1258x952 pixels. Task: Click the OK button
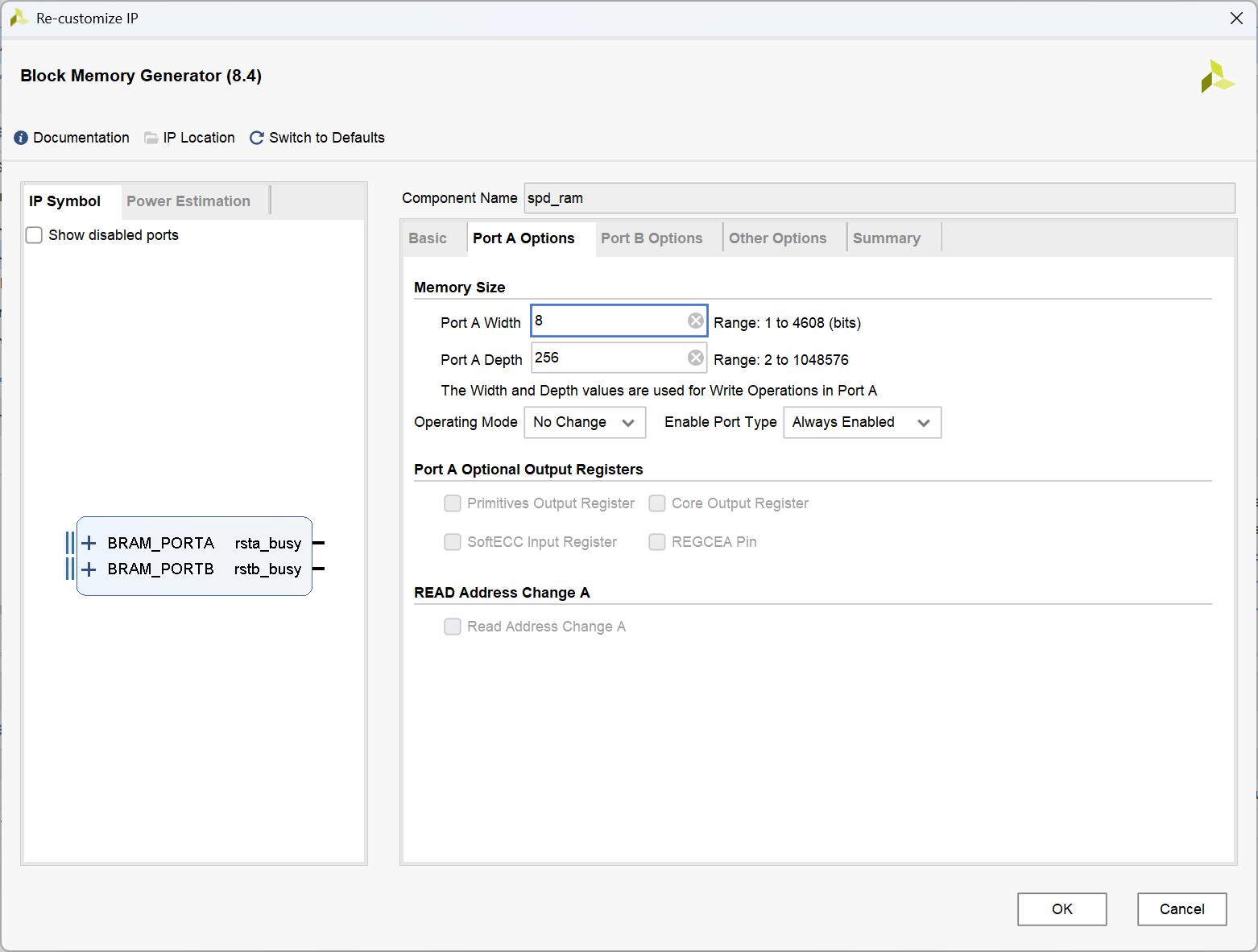coord(1062,909)
